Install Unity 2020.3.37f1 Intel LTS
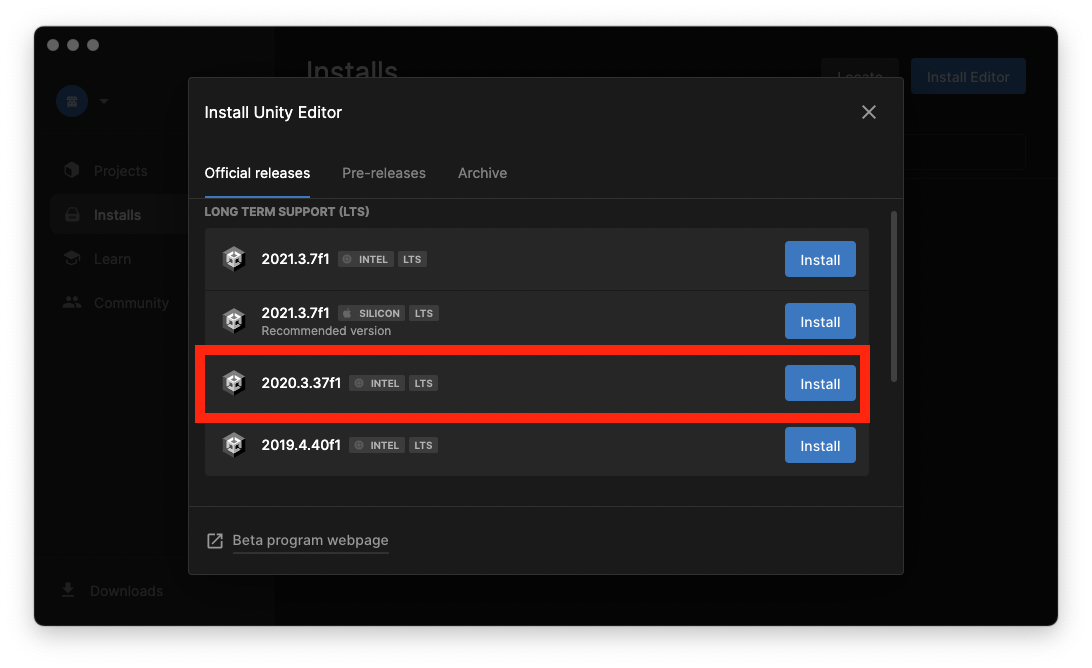Screen dimensions: 1092x668 tap(820, 383)
